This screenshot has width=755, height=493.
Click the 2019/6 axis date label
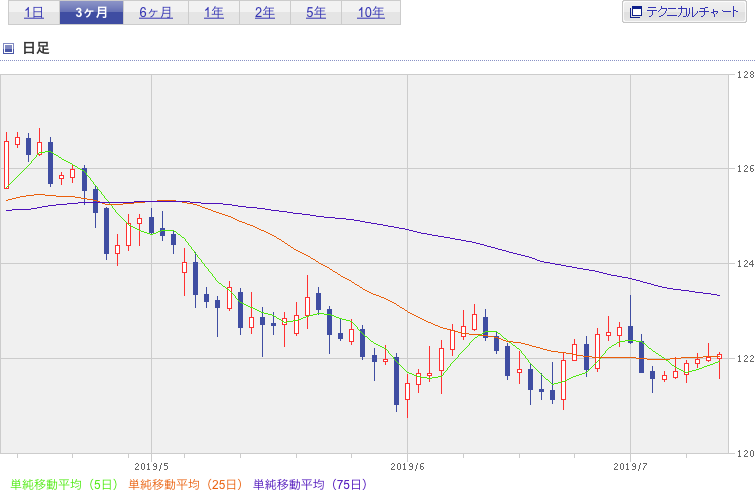407,467
